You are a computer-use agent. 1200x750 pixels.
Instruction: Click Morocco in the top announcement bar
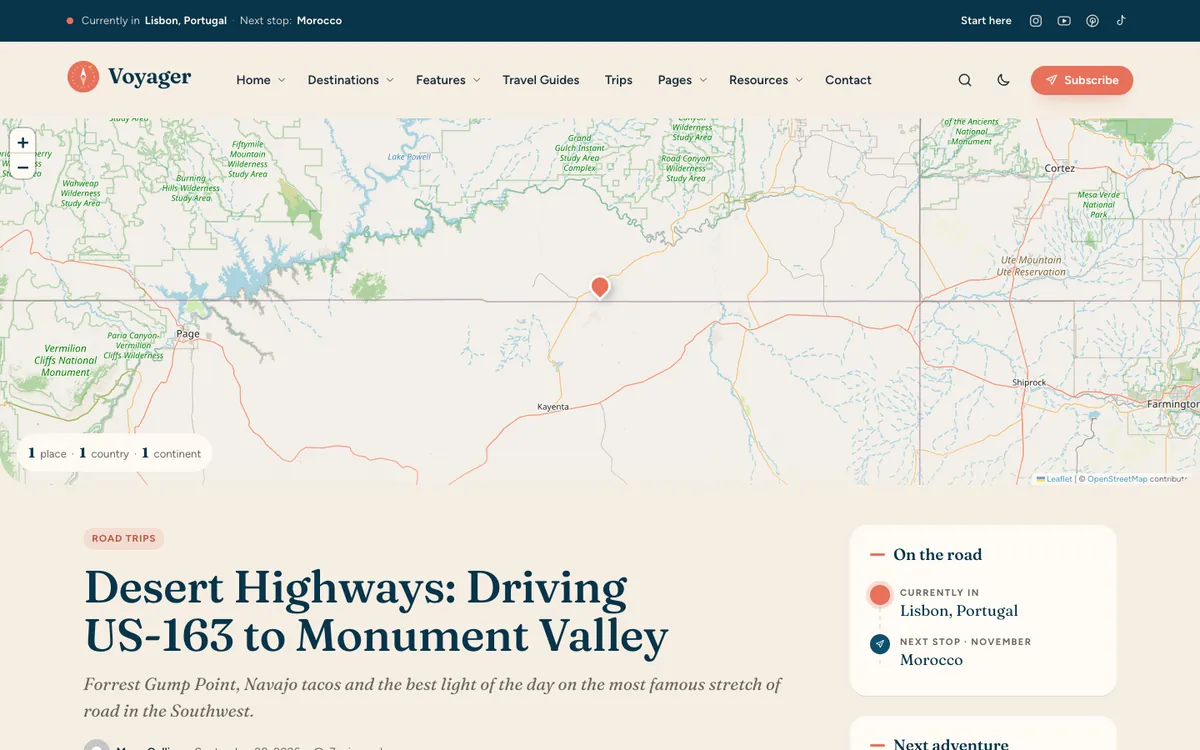(319, 21)
